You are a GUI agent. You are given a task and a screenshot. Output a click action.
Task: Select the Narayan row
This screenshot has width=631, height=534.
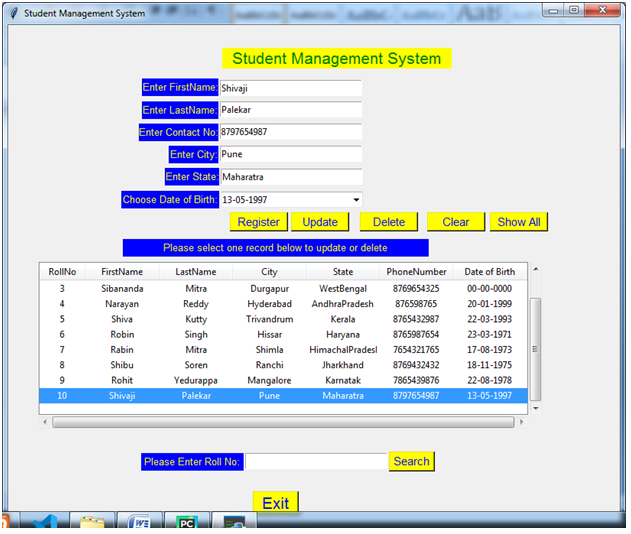(283, 304)
